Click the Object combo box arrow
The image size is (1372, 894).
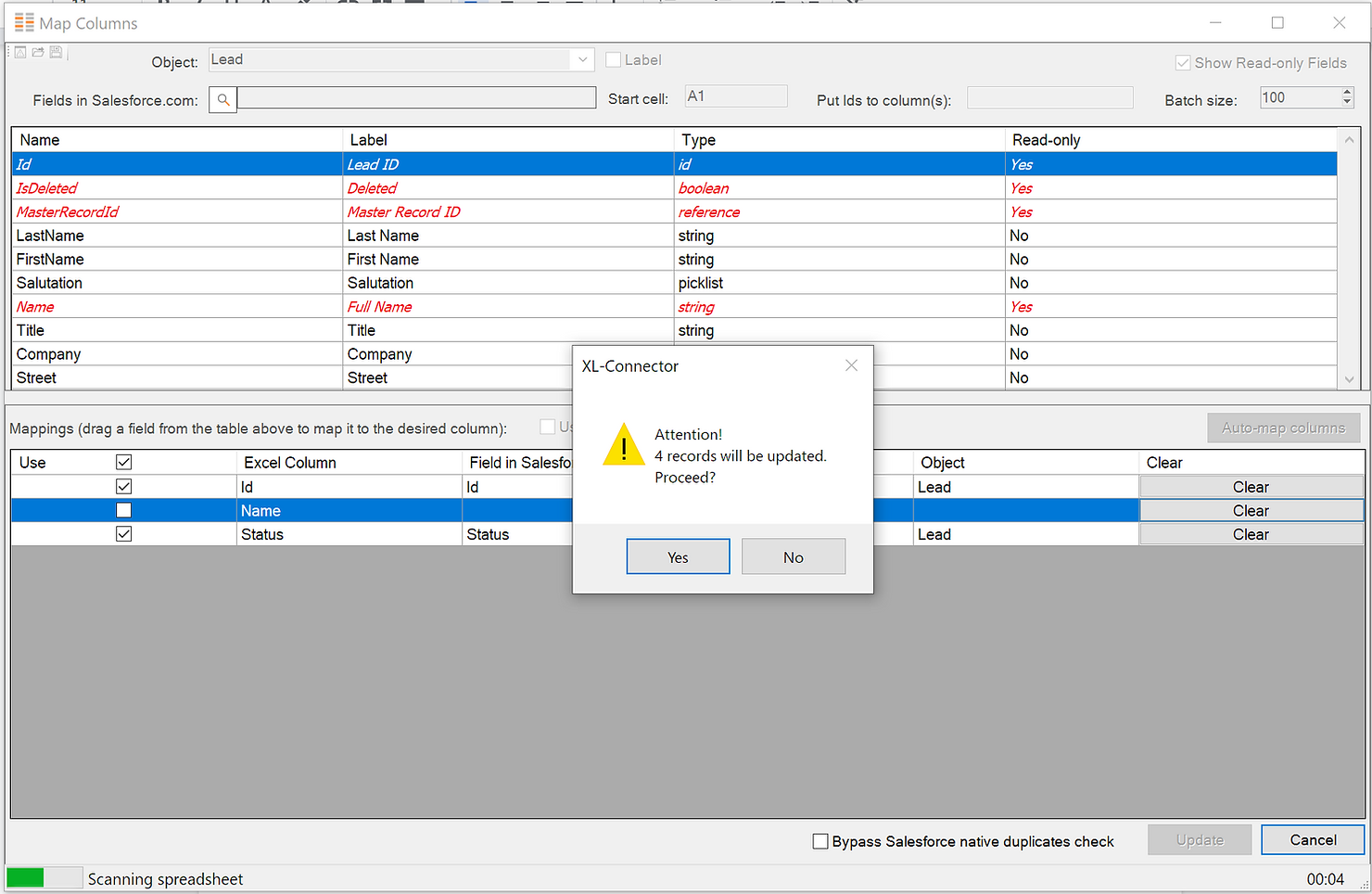[582, 59]
